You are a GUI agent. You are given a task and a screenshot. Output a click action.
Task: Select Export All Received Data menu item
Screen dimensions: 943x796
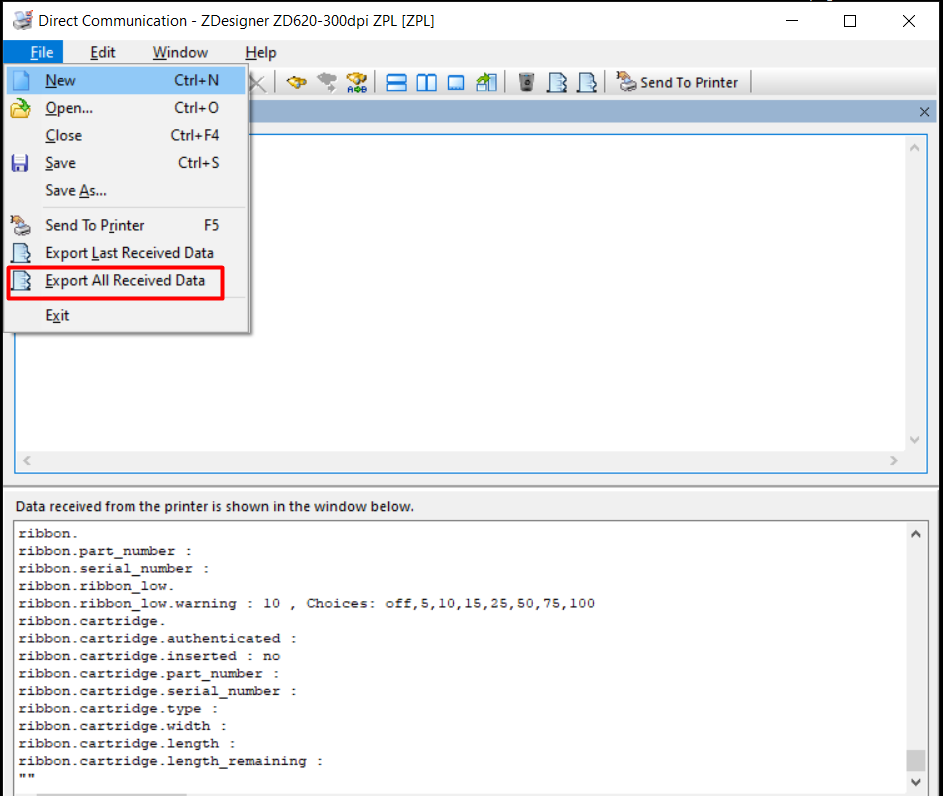(x=126, y=281)
